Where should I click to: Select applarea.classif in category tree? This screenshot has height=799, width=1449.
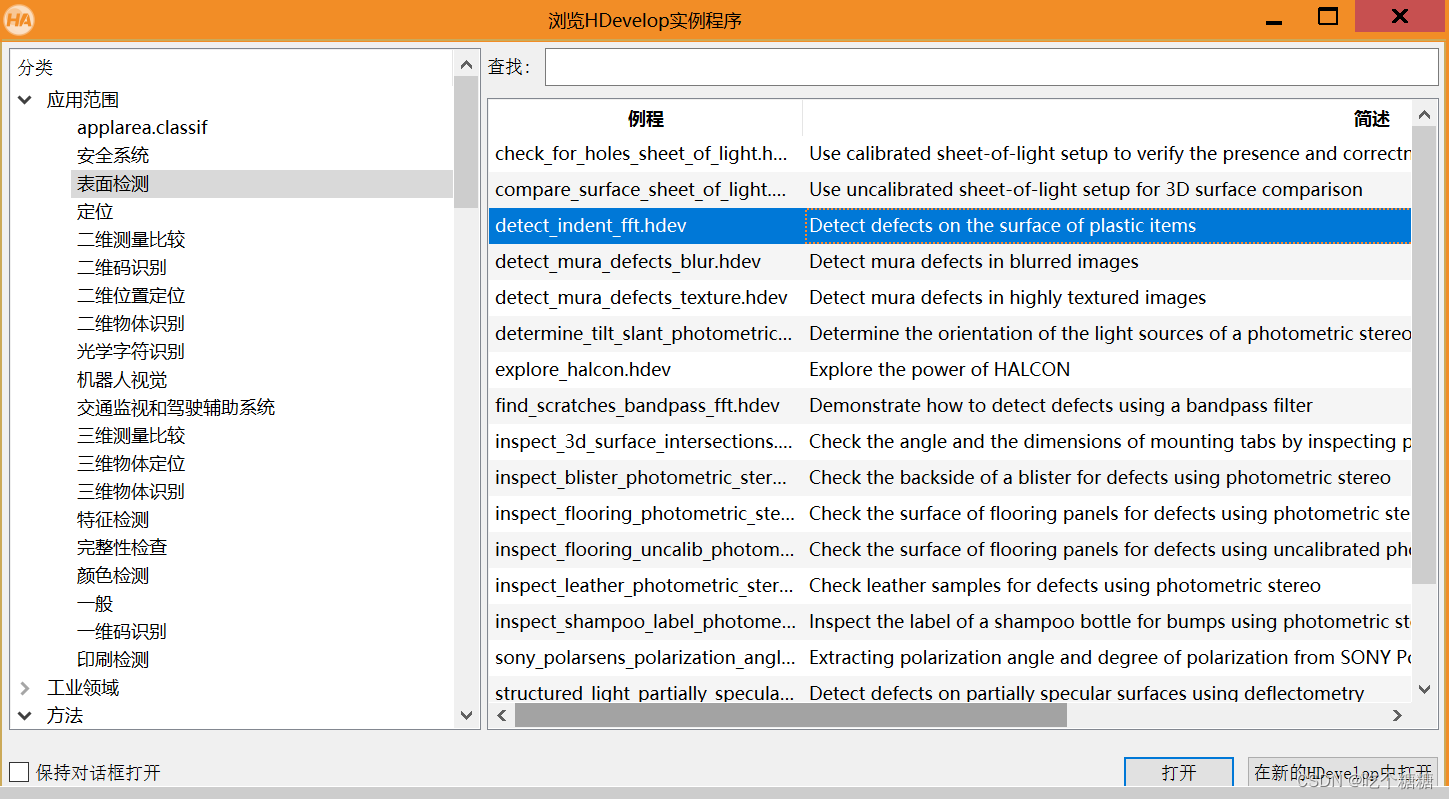click(142, 128)
